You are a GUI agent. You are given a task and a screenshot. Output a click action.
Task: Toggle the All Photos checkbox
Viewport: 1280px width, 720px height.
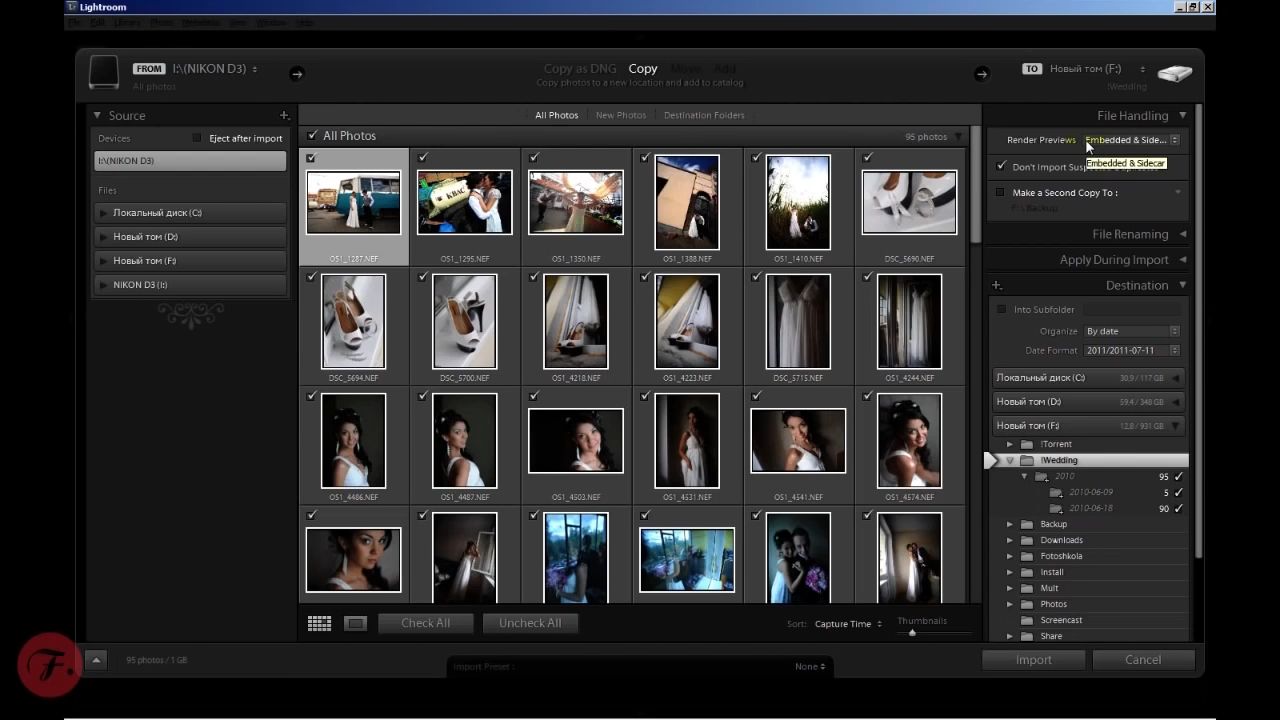[x=313, y=136]
